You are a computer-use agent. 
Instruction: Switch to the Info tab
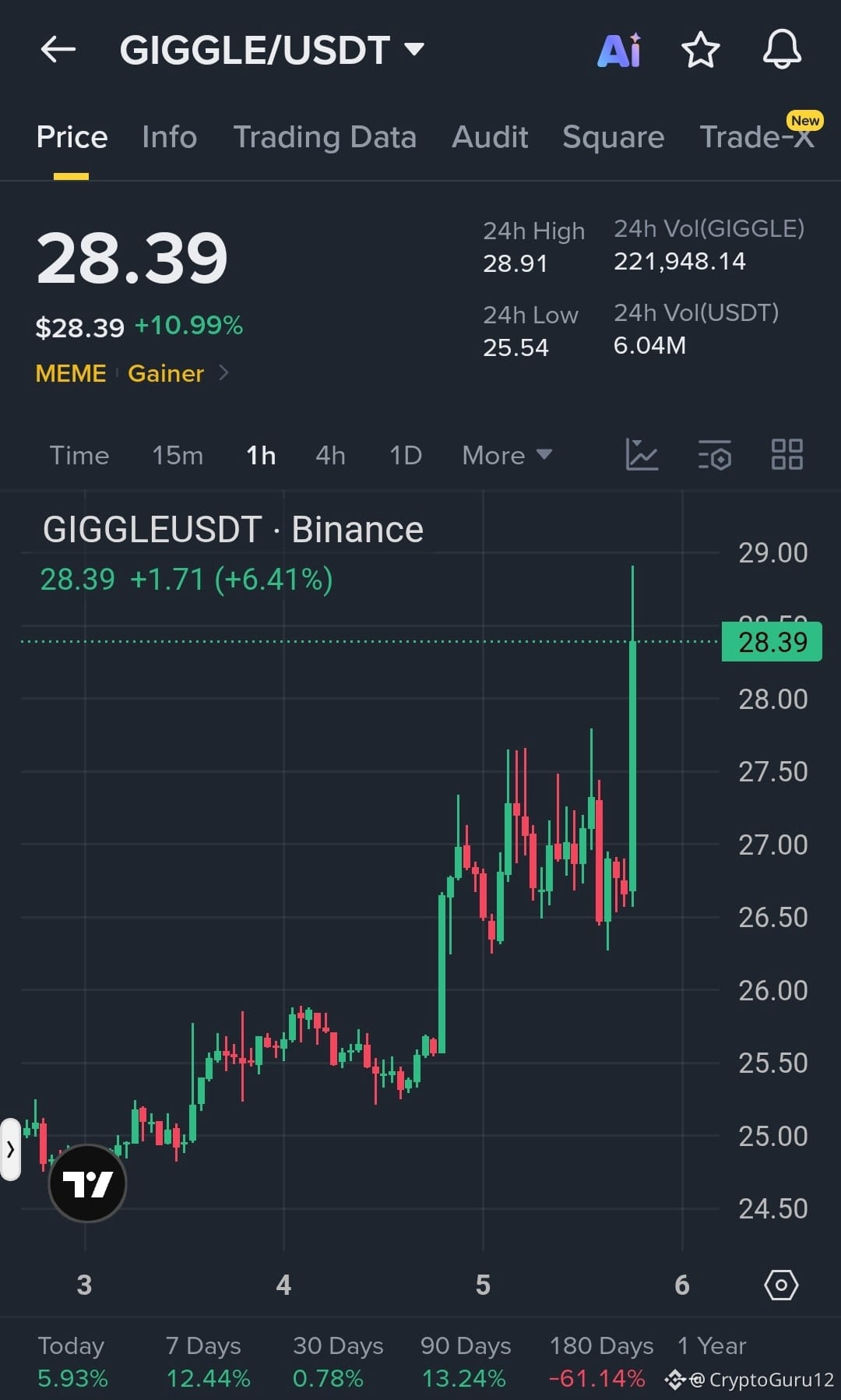pyautogui.click(x=170, y=137)
